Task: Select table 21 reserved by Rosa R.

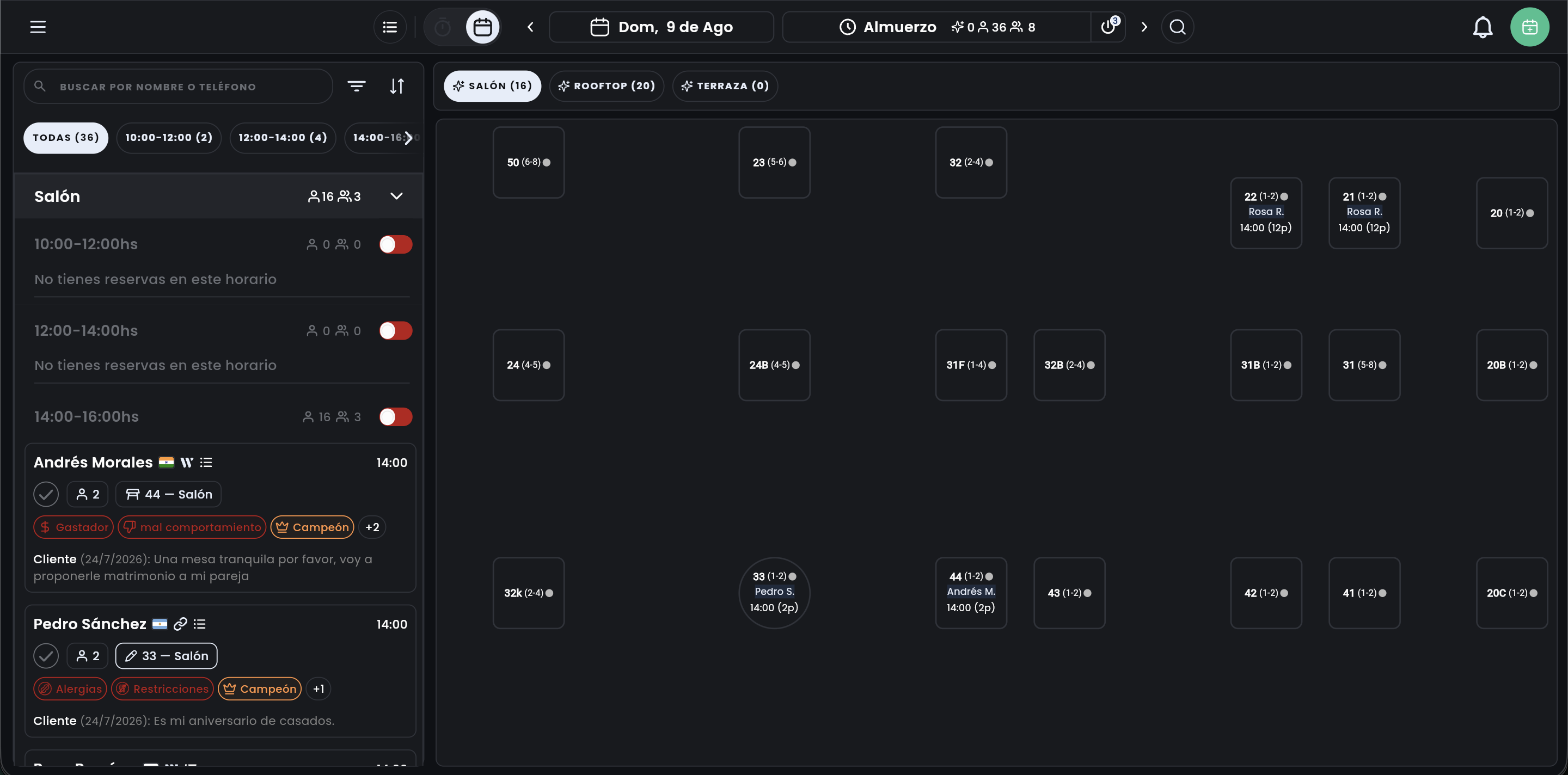Action: [x=1364, y=213]
